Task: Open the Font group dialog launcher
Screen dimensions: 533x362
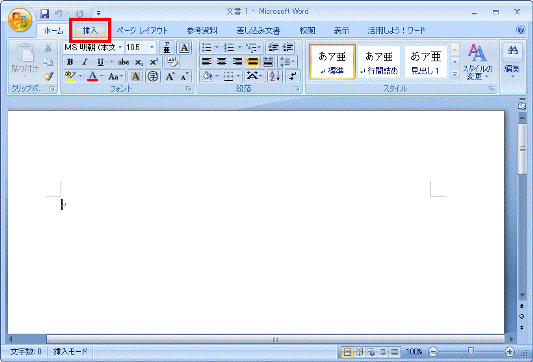Action: click(x=188, y=89)
